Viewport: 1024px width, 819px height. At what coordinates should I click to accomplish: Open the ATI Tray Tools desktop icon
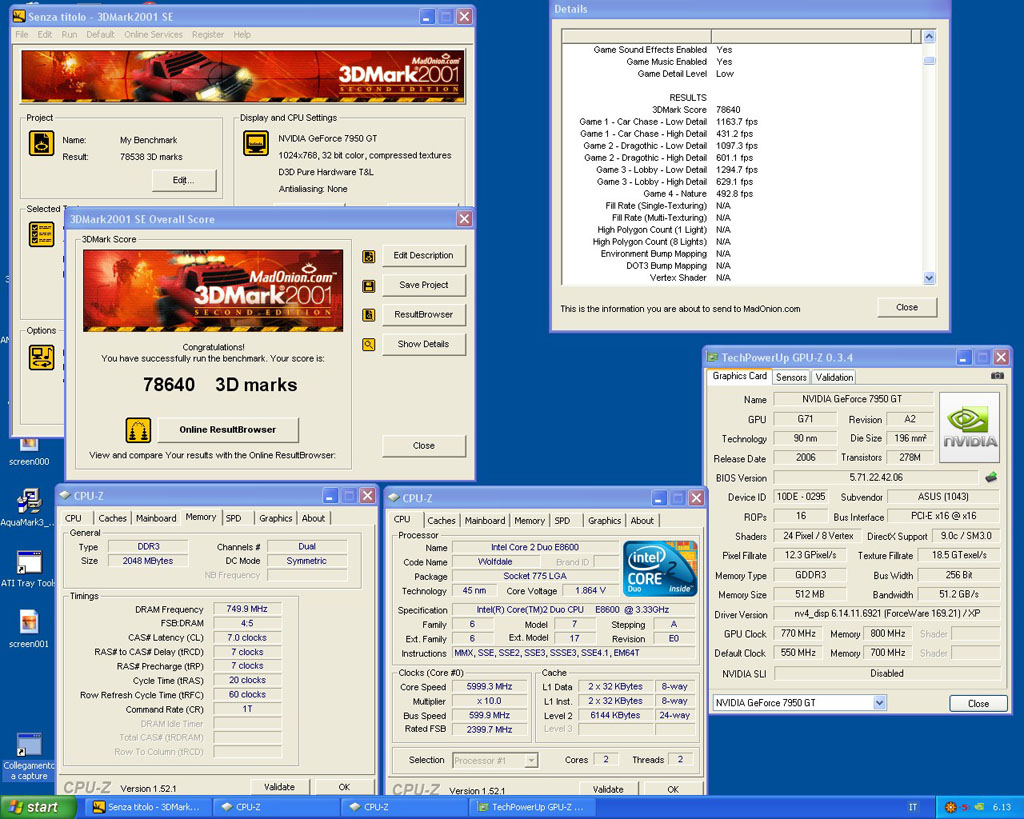coord(28,568)
